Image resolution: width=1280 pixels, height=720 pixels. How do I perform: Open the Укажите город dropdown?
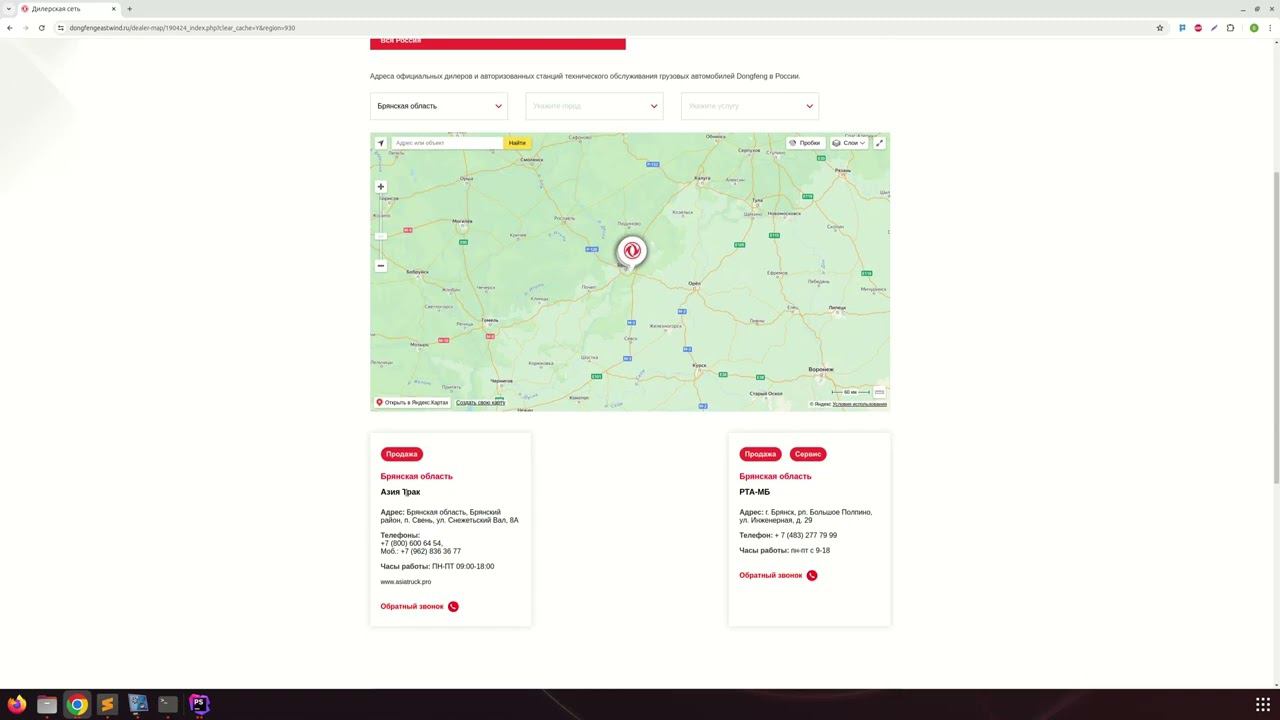click(594, 106)
